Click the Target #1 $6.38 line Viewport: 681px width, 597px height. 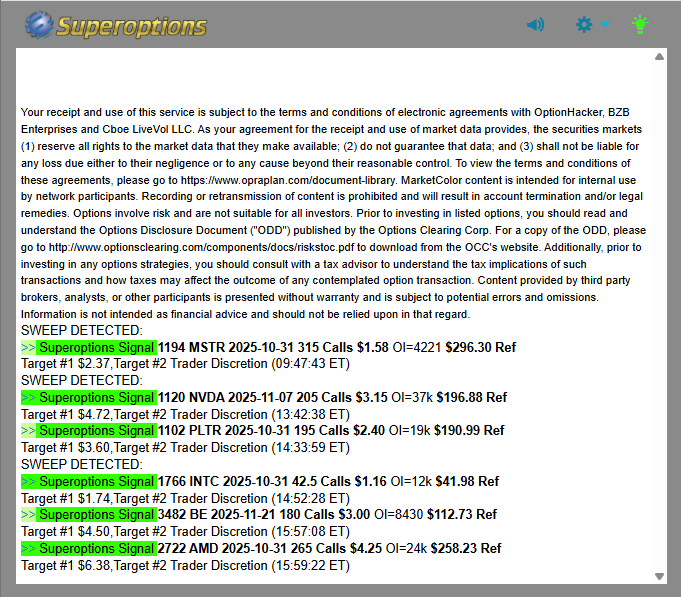184,565
